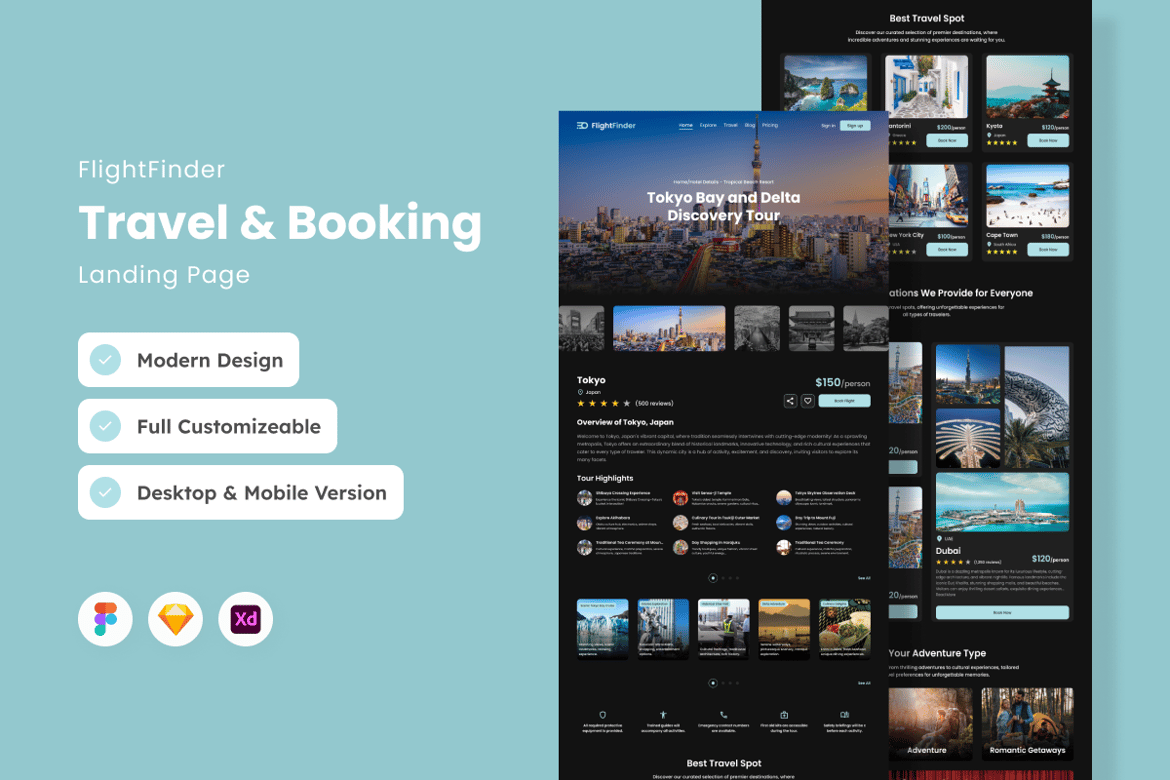Image resolution: width=1170 pixels, height=780 pixels.
Task: Favorite Tokyo using the heart icon
Action: (x=807, y=400)
